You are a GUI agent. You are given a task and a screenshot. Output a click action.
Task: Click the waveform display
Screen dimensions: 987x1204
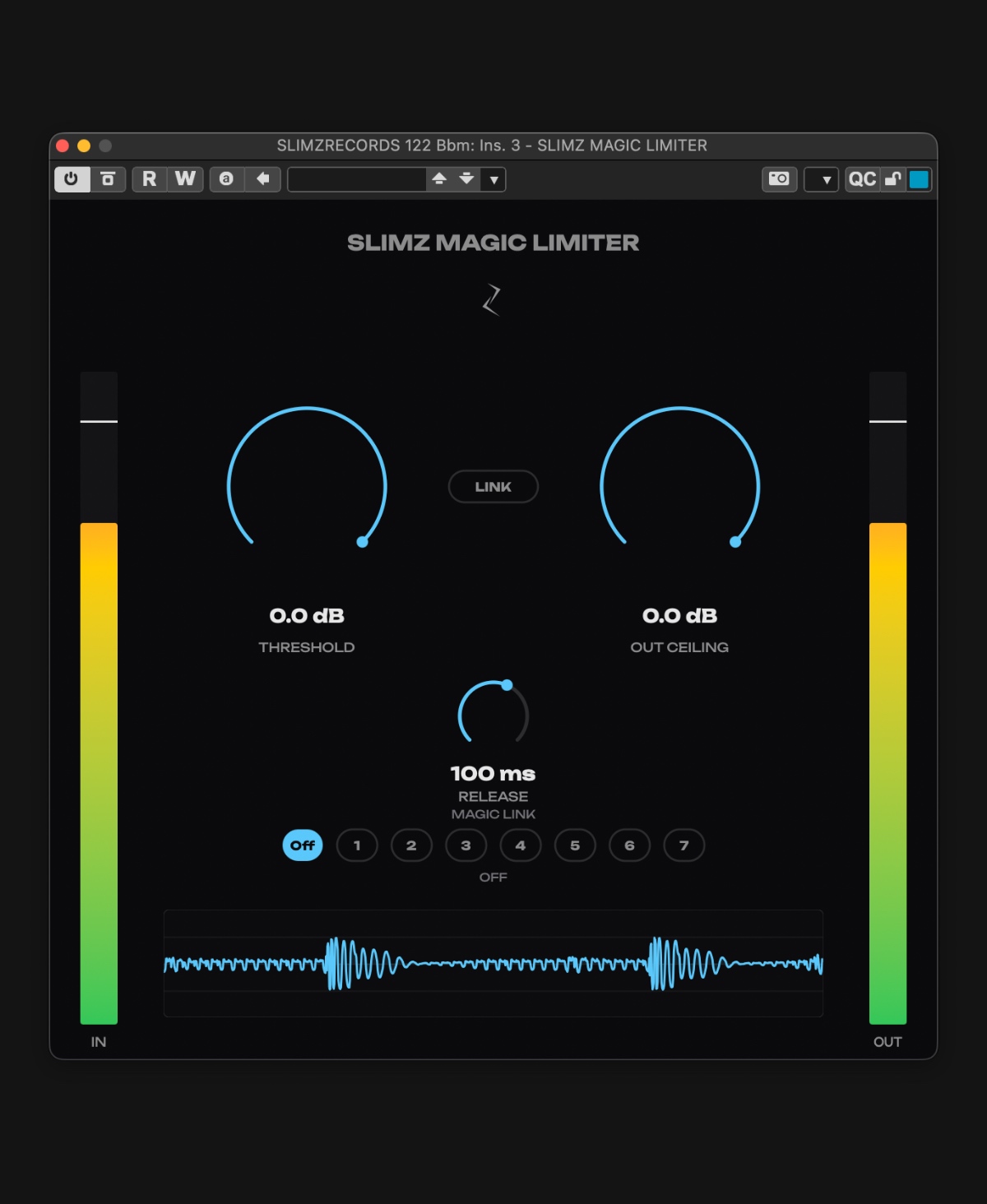pos(493,964)
